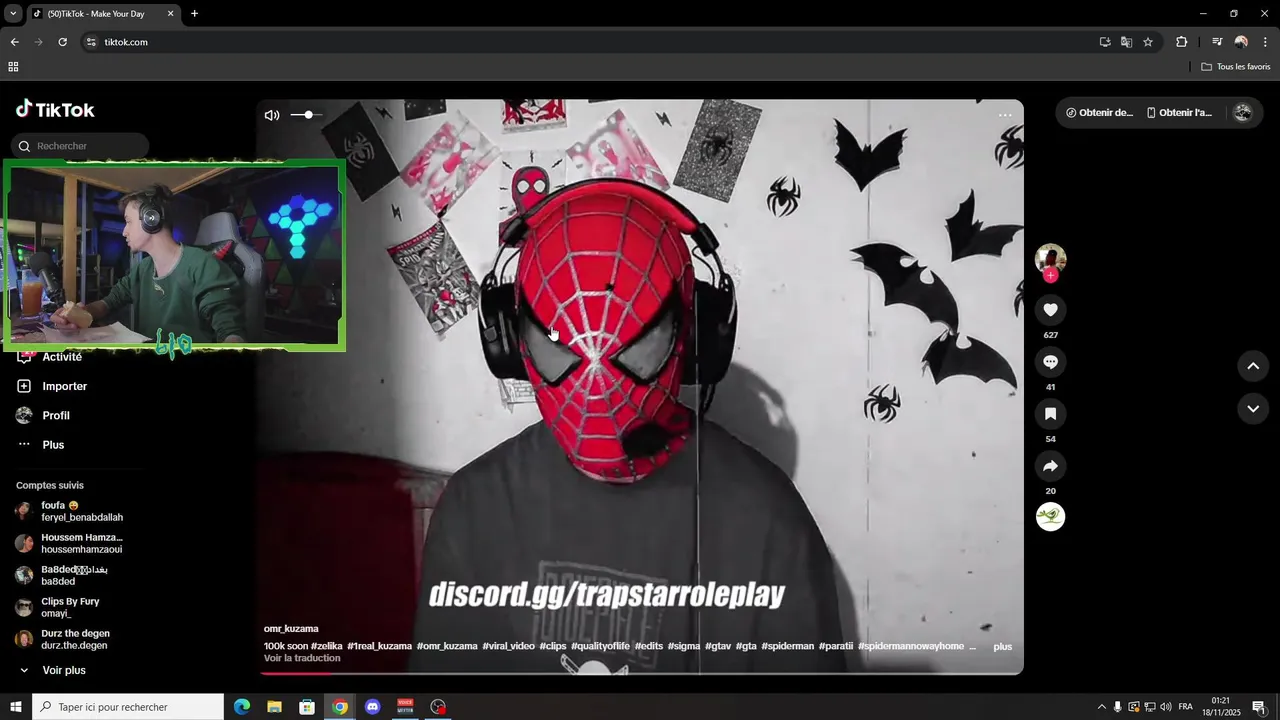Bookmark the video to favorites

(1050, 414)
